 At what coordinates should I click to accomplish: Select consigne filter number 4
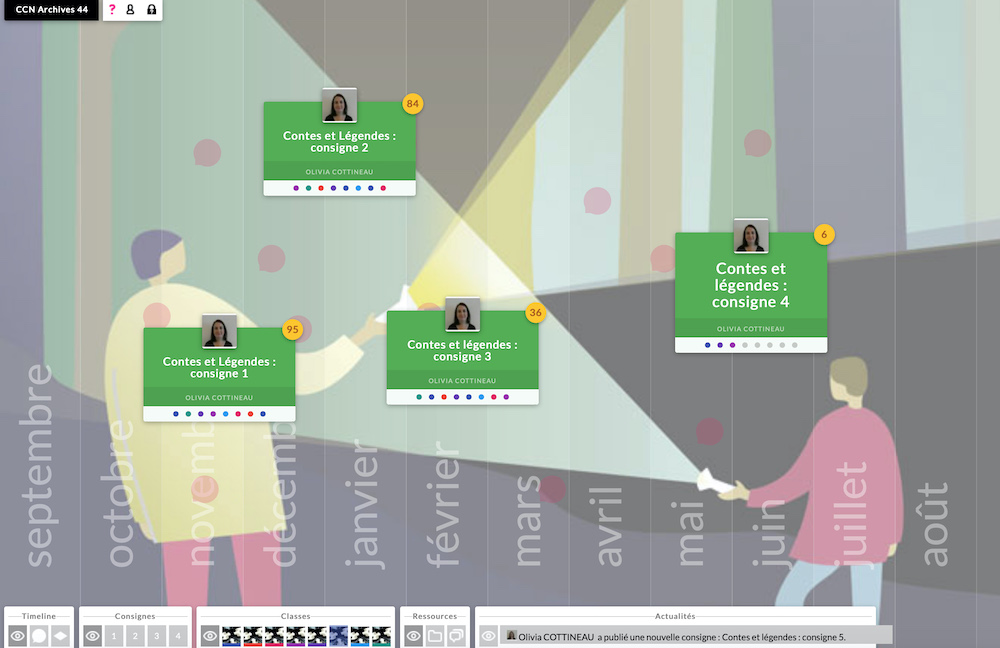pyautogui.click(x=178, y=636)
